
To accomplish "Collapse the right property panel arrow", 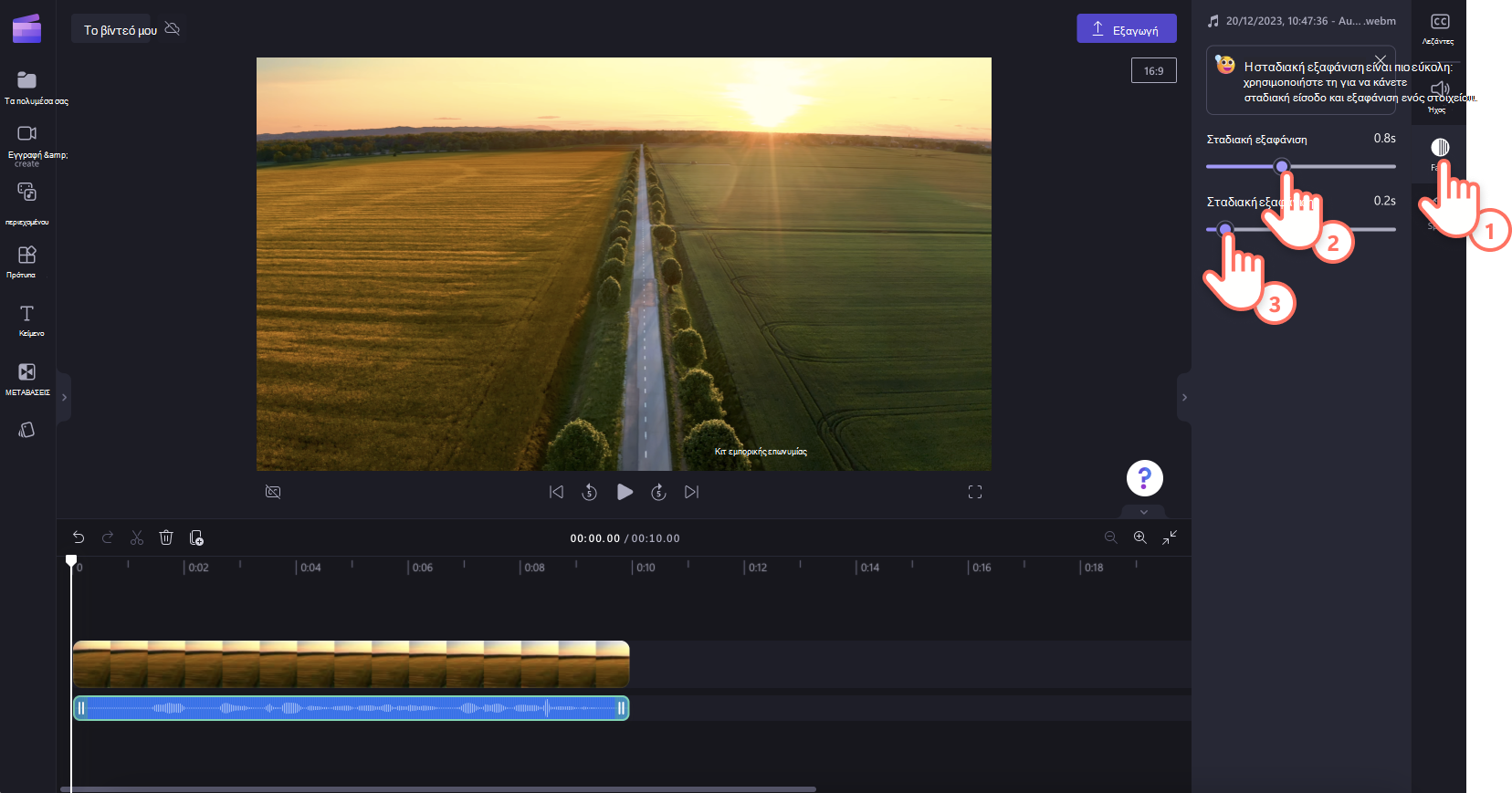I will coord(1184,397).
